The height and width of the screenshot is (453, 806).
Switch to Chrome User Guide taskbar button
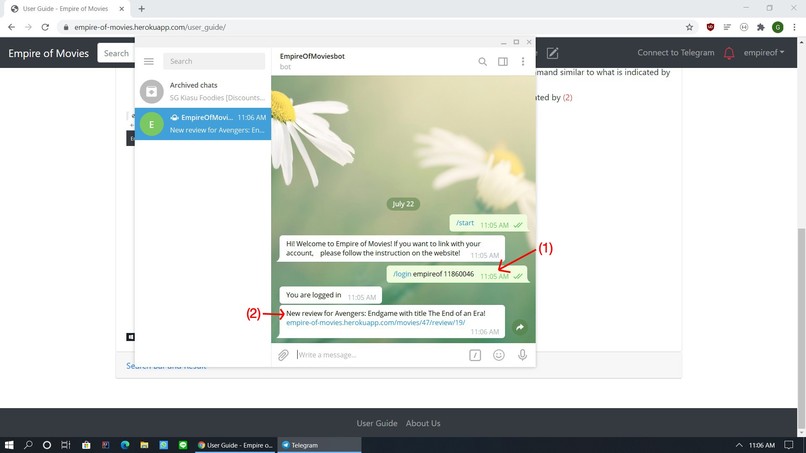235,445
